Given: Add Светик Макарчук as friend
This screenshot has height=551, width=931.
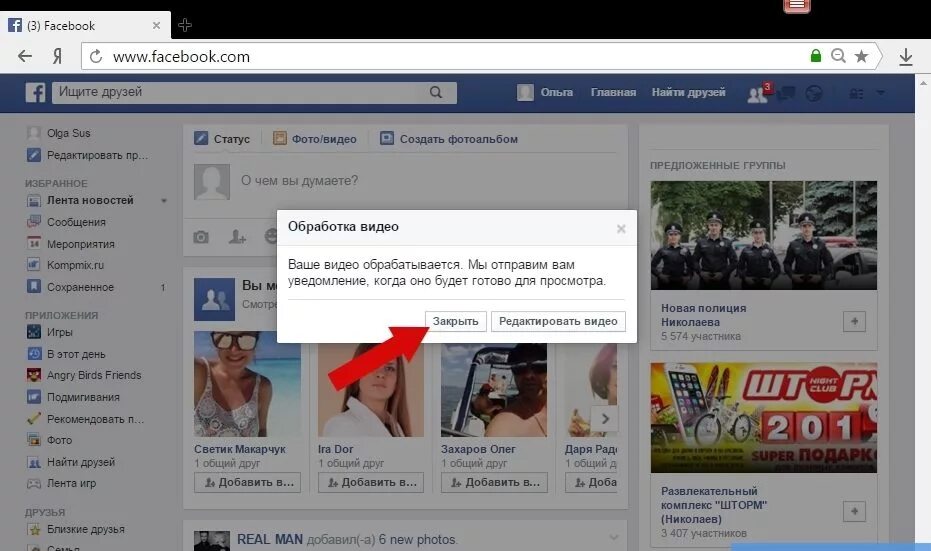Looking at the screenshot, I should (247, 483).
